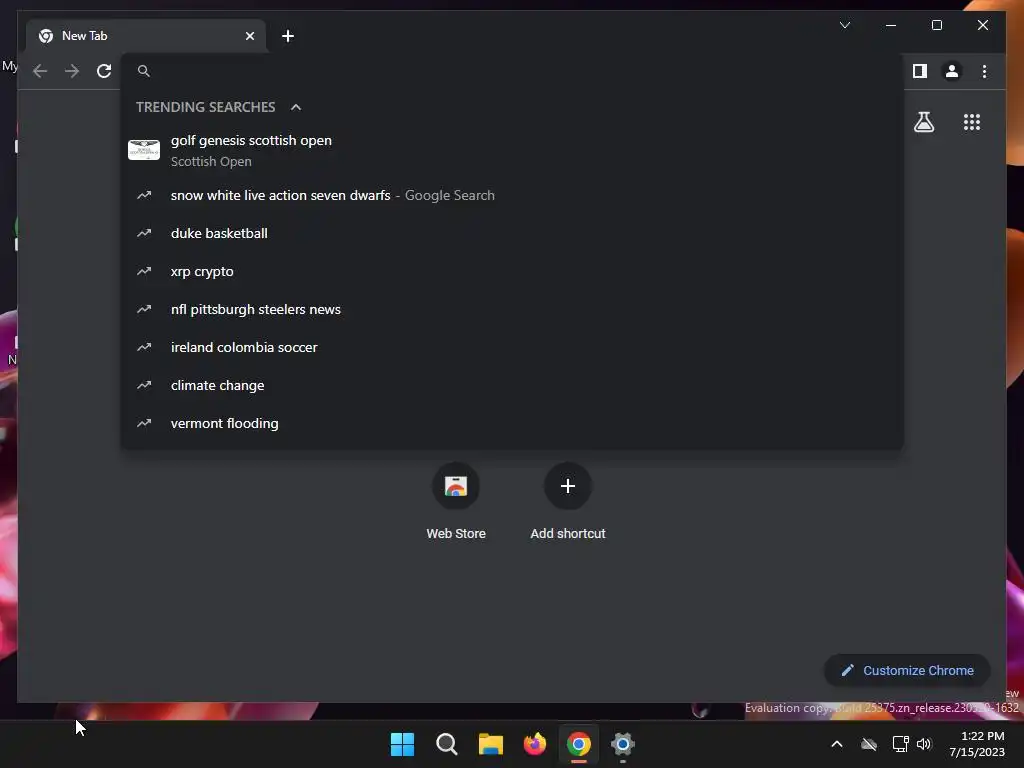Open the clock showing 1:22 PM
This screenshot has width=1024, height=768.
point(977,744)
